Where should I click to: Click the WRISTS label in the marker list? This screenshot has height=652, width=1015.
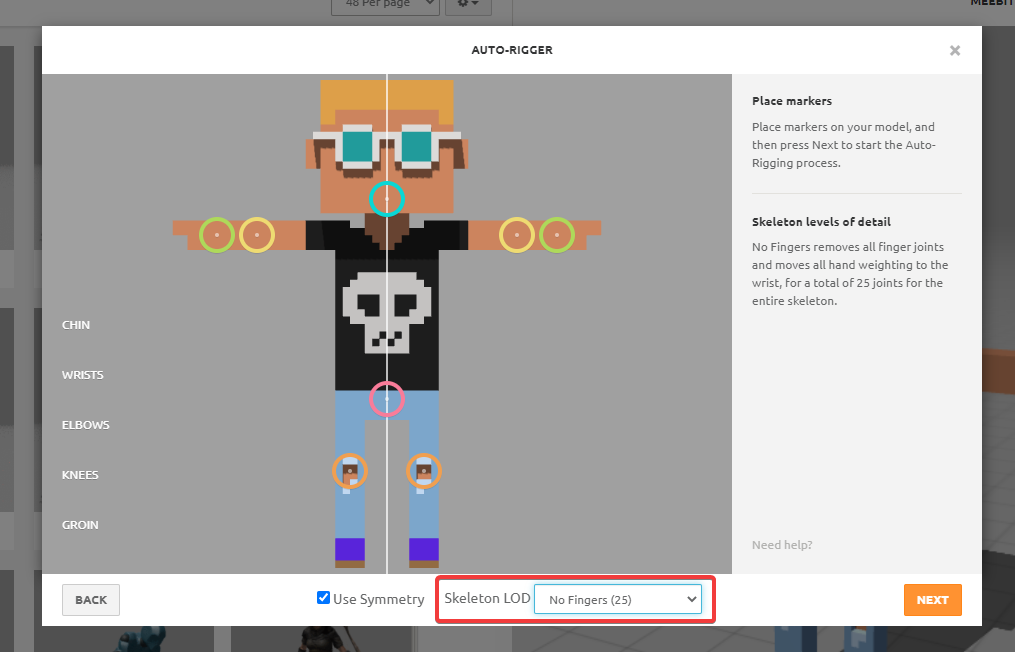pos(83,375)
